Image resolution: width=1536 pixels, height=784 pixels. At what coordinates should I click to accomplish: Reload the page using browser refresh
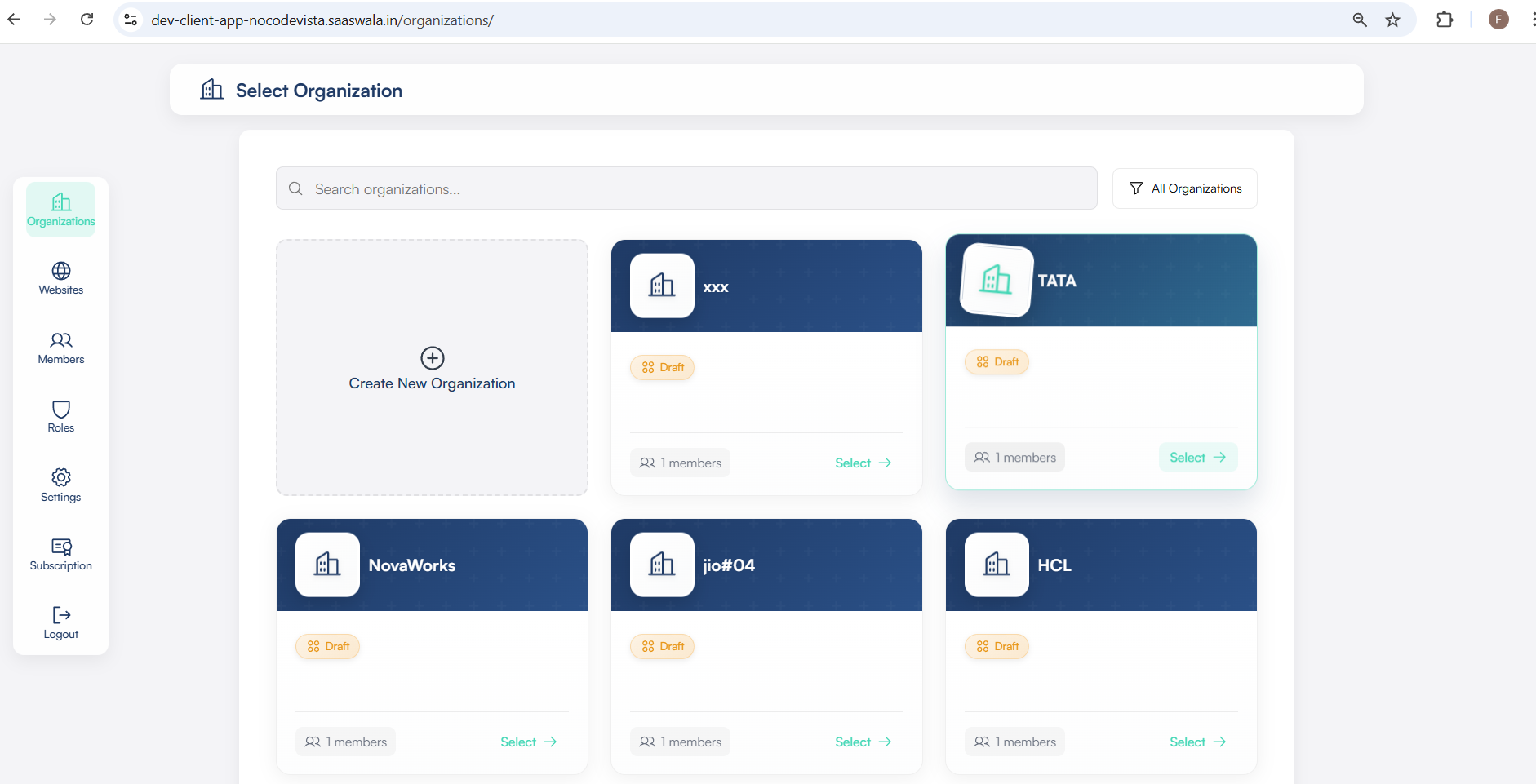[x=87, y=20]
